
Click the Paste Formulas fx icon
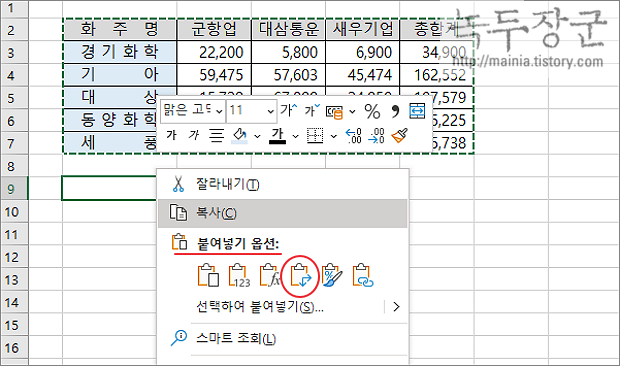tap(270, 275)
